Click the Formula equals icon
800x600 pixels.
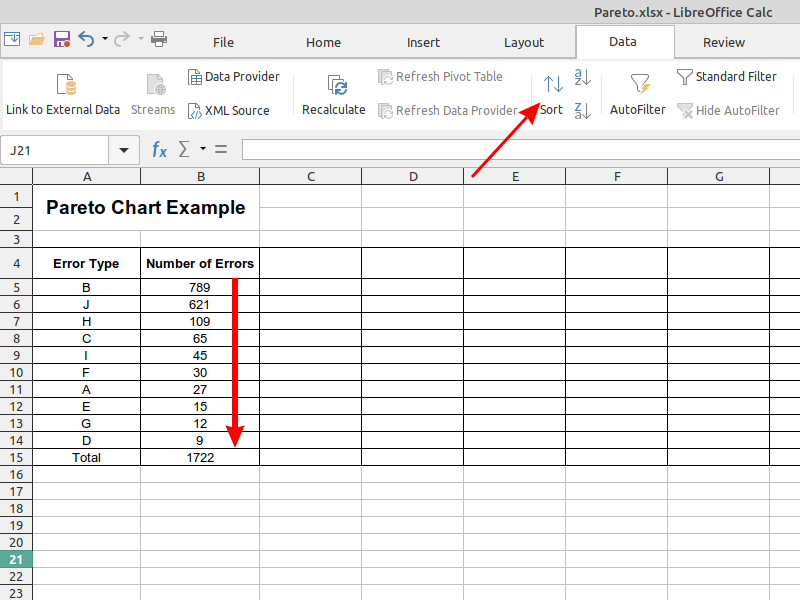pos(221,149)
